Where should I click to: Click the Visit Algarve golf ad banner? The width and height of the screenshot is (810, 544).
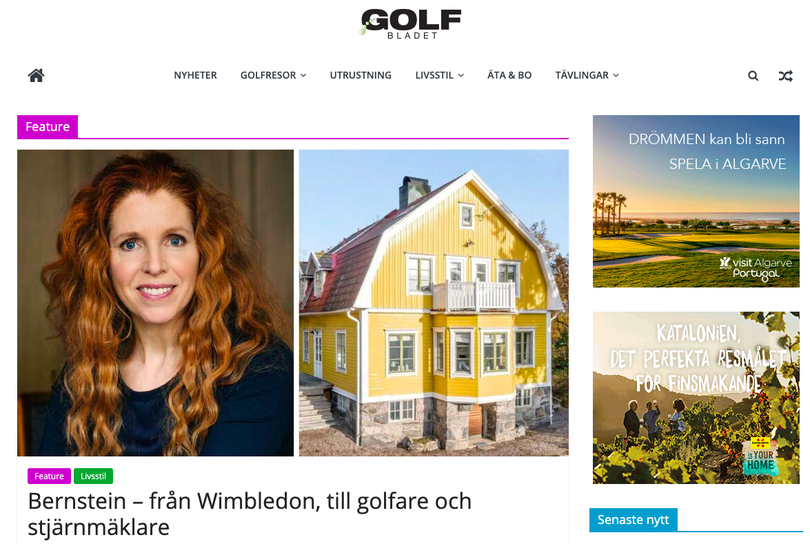click(696, 201)
